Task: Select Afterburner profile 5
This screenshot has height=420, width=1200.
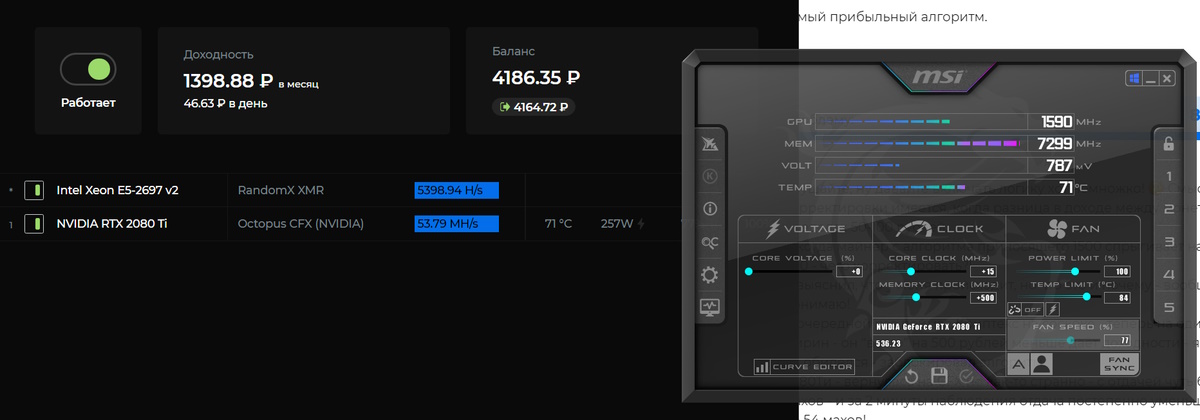Action: click(x=1168, y=307)
